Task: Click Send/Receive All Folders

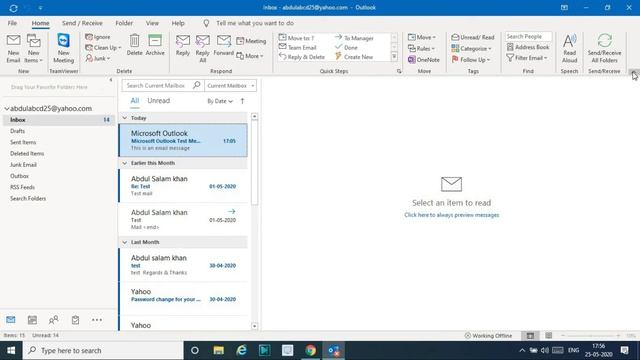Action: tap(604, 49)
